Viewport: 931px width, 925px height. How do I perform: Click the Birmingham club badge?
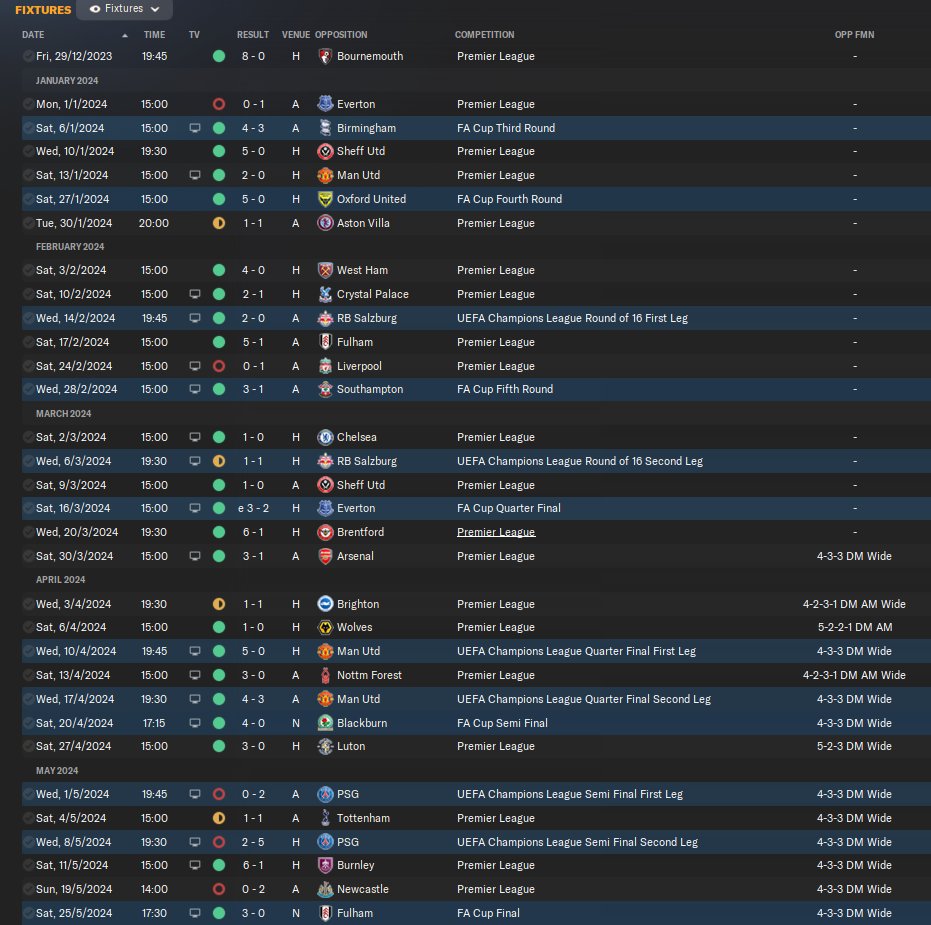point(325,128)
